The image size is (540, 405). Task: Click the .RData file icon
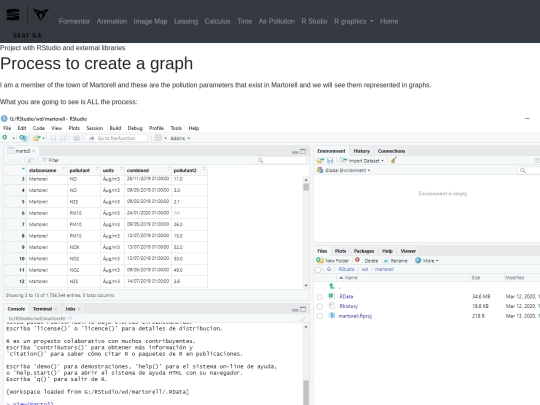(x=332, y=296)
